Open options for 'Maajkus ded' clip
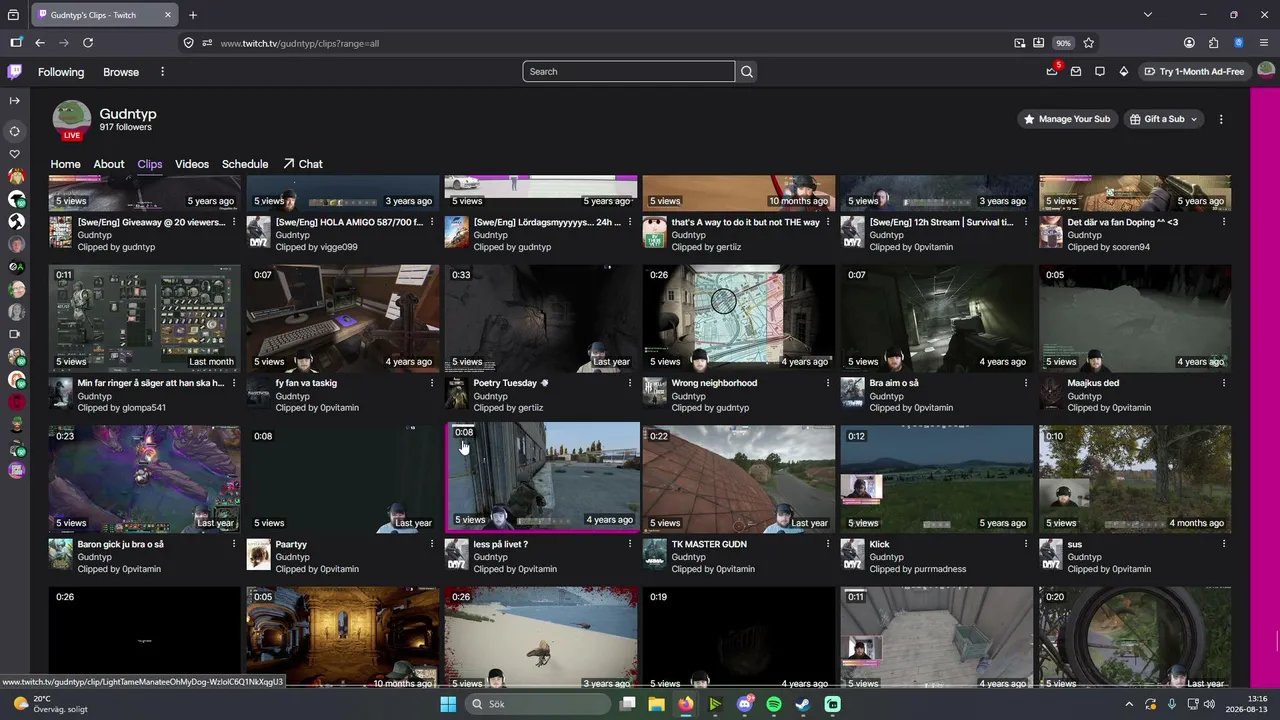 click(x=1224, y=383)
